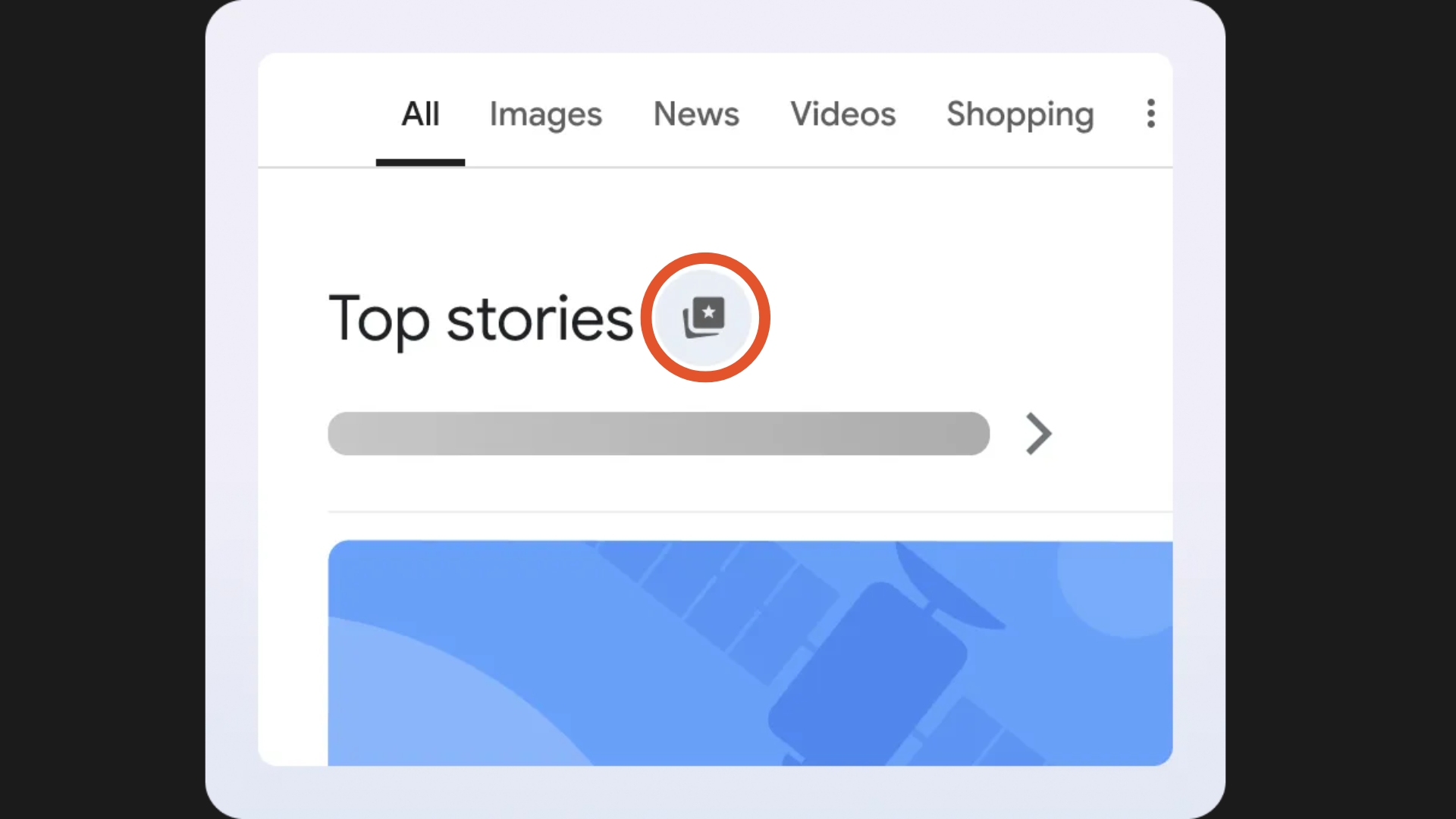Click the divider line below the gray bar
This screenshot has width=1456, height=819.
[x=749, y=512]
